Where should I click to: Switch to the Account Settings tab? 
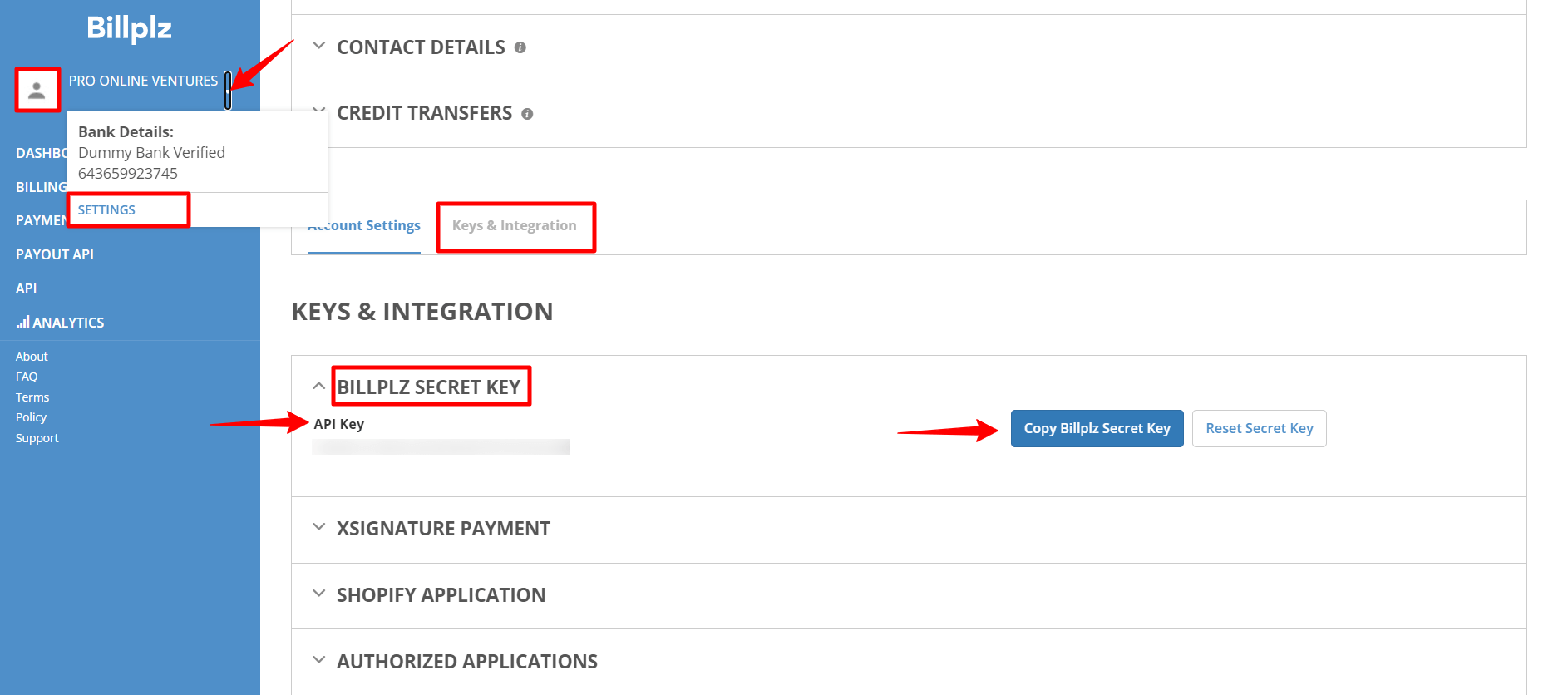coord(364,225)
